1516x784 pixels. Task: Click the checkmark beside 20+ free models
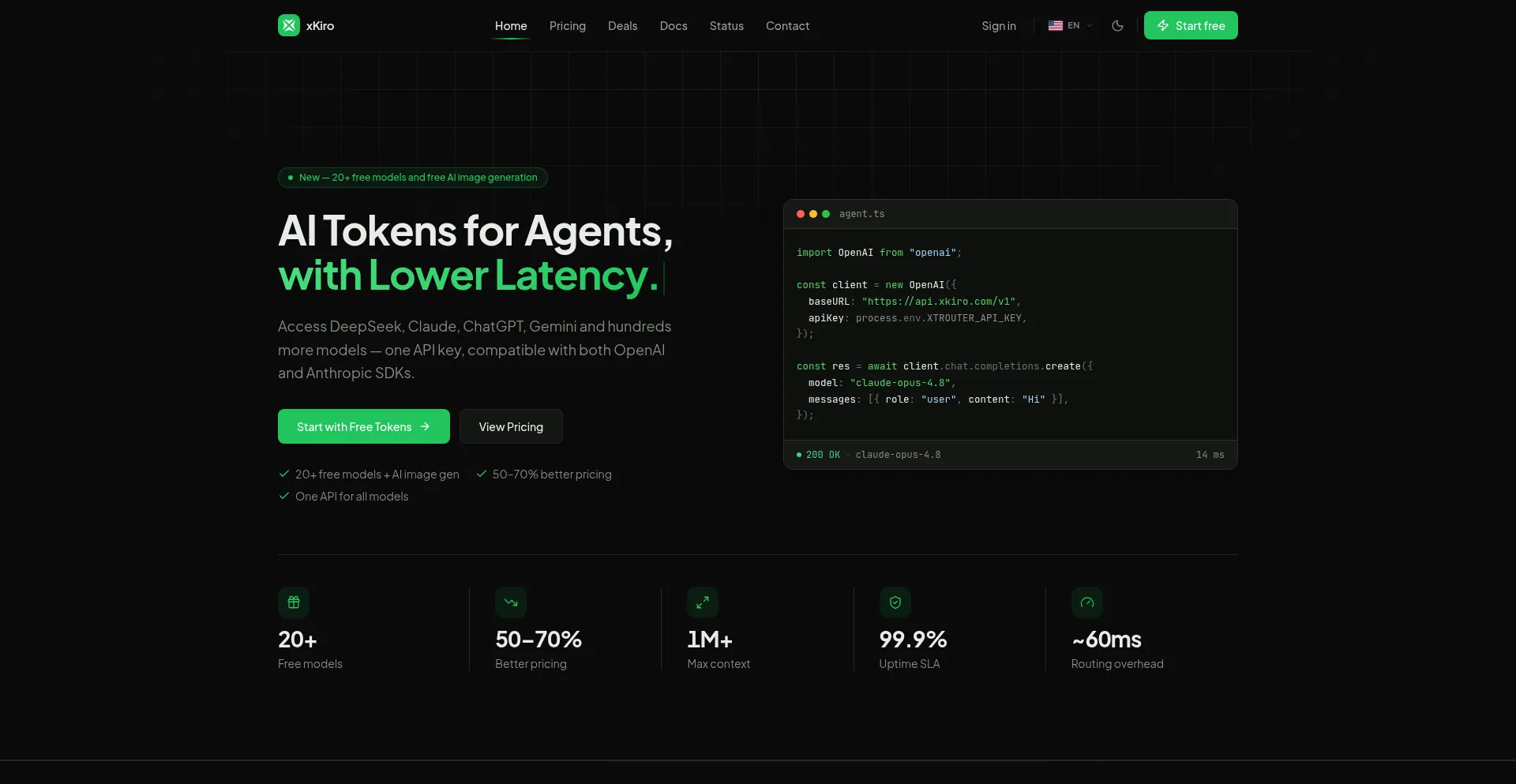click(x=284, y=474)
